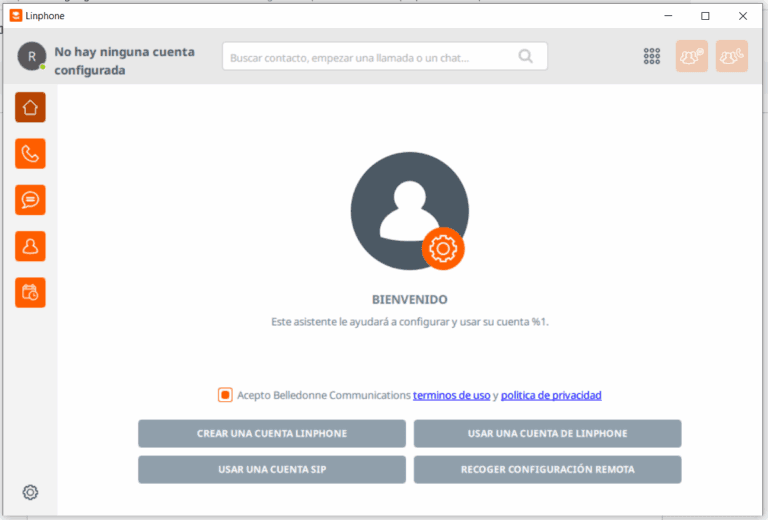Focus the Buscar contacto search field

tap(385, 56)
